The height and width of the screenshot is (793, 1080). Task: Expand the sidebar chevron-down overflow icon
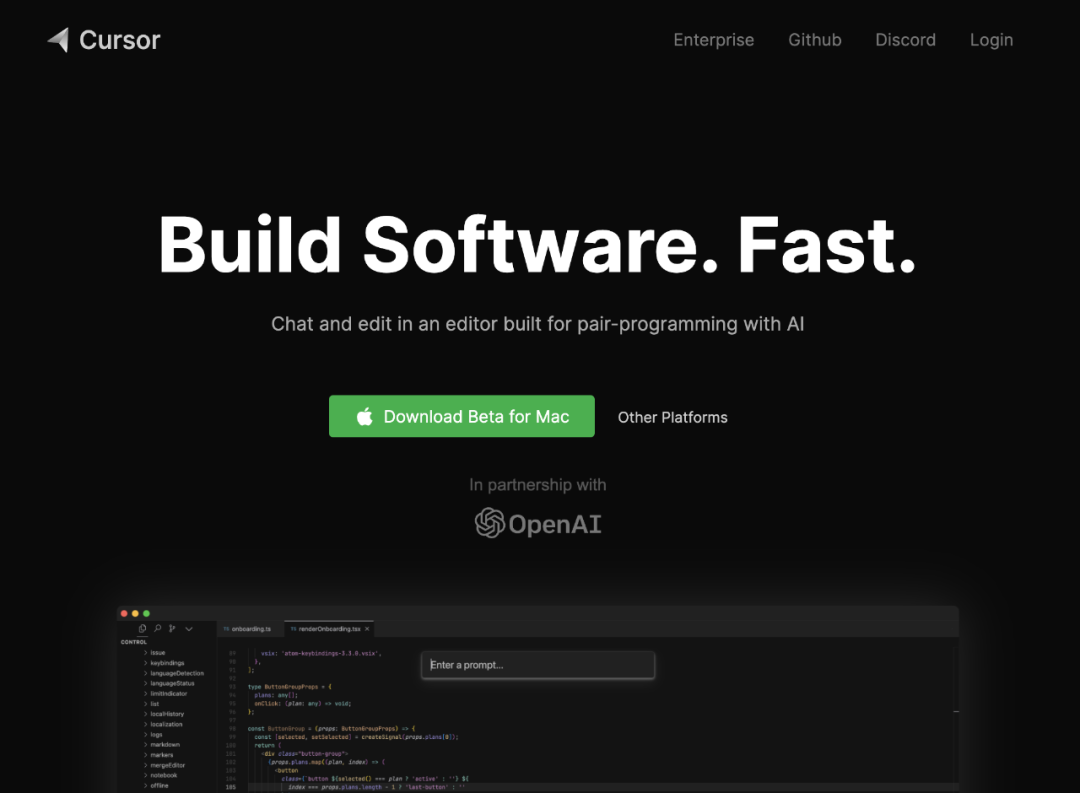[x=189, y=628]
